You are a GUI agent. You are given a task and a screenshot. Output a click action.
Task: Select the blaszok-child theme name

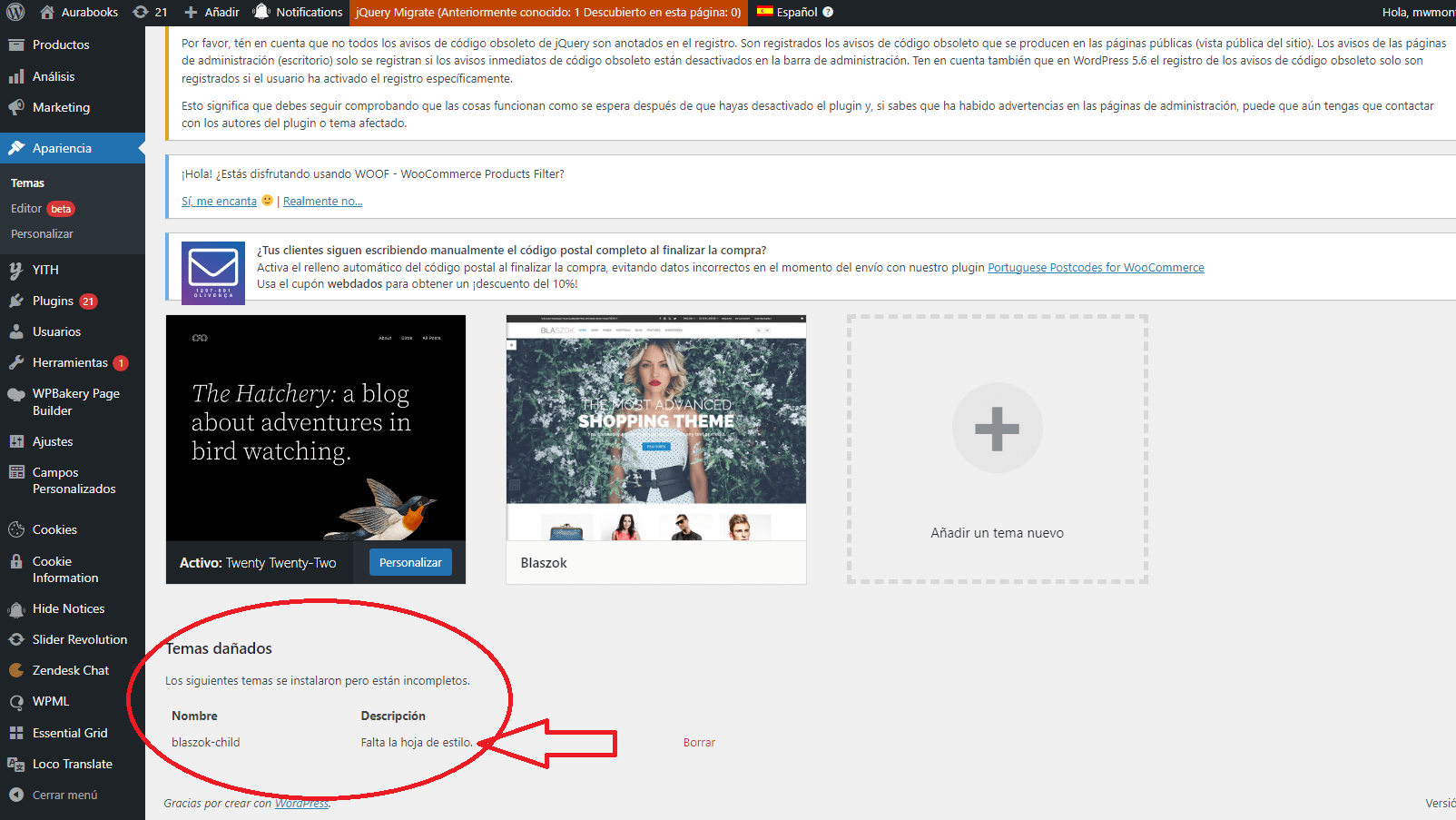(206, 743)
